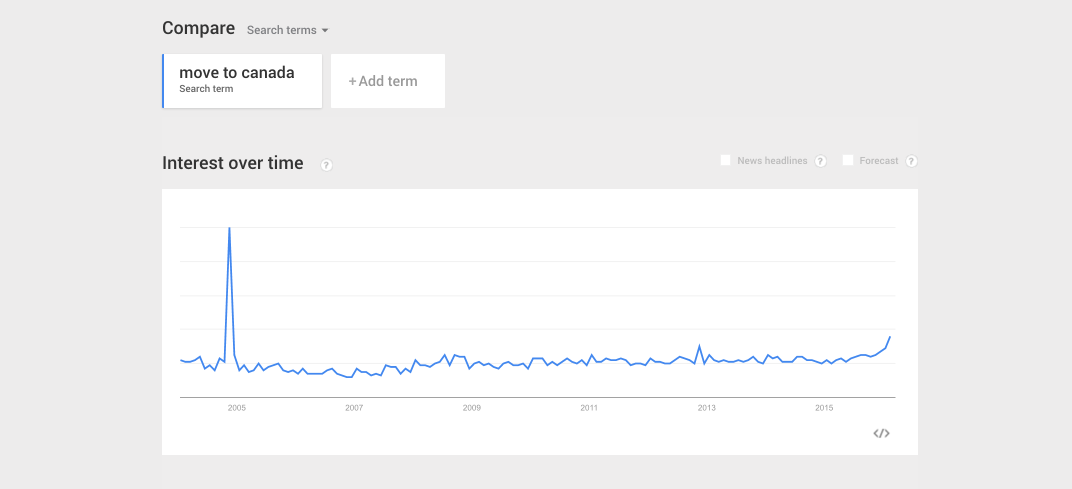
Task: Click the 2009 label on time axis
Action: tap(472, 408)
